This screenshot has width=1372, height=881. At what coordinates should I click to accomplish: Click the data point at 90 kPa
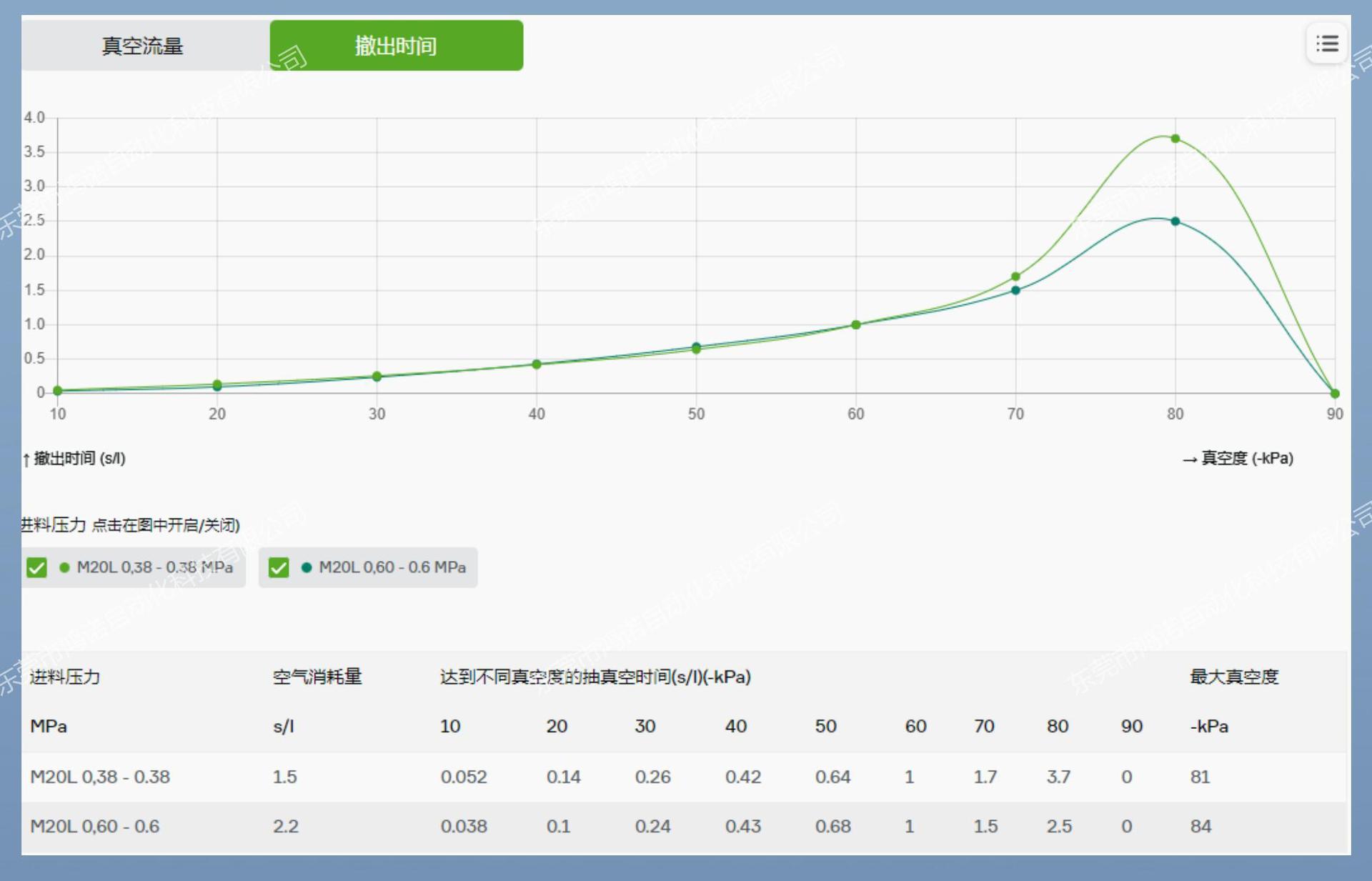click(1334, 393)
